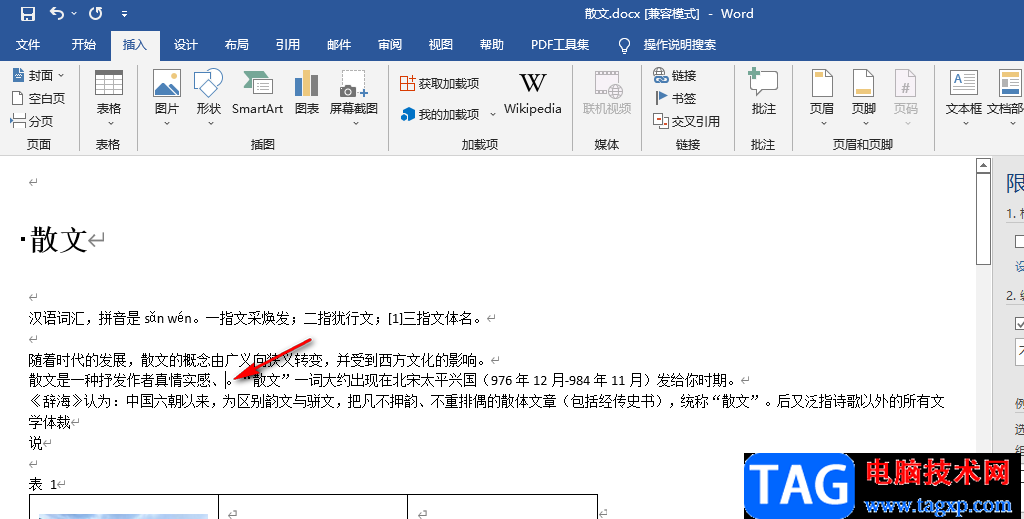Insert a 图片 picture
This screenshot has width=1024, height=519.
[x=167, y=99]
